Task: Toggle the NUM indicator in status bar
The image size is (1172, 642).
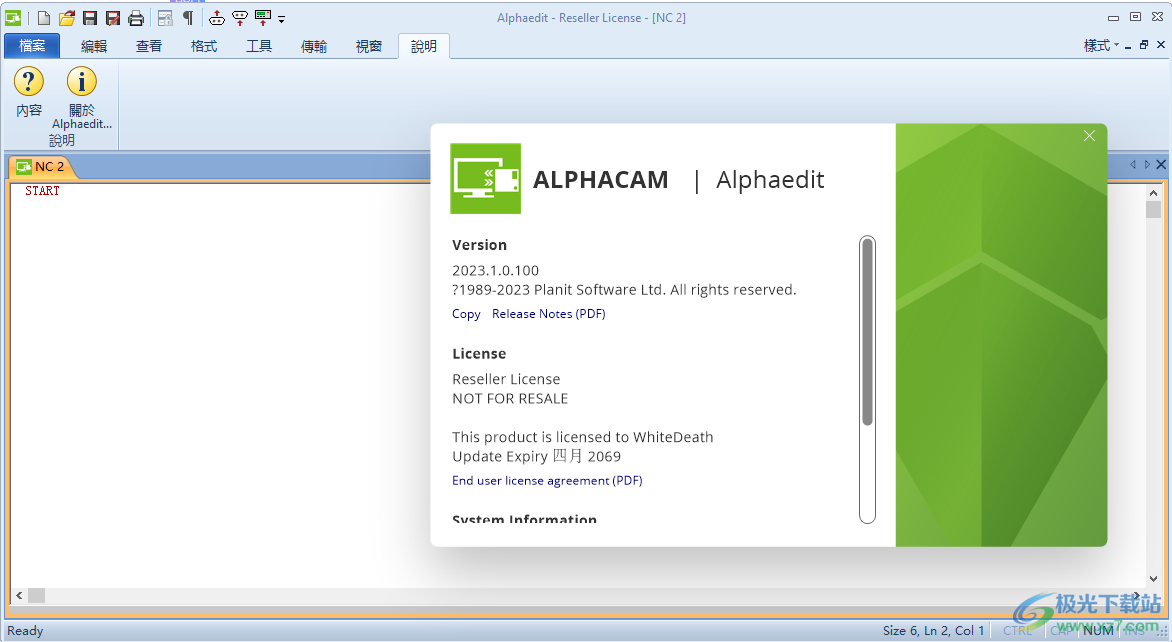Action: coord(1097,630)
